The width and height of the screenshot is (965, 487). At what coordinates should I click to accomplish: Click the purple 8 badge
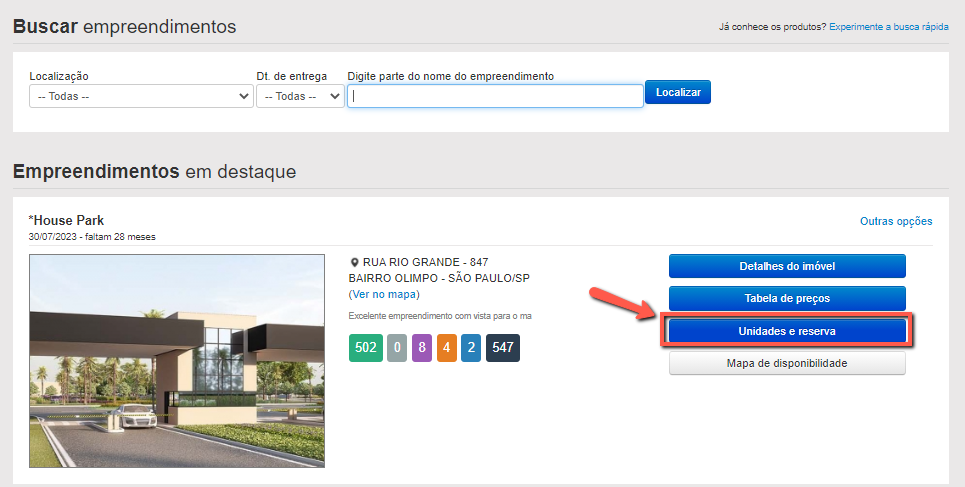[422, 348]
